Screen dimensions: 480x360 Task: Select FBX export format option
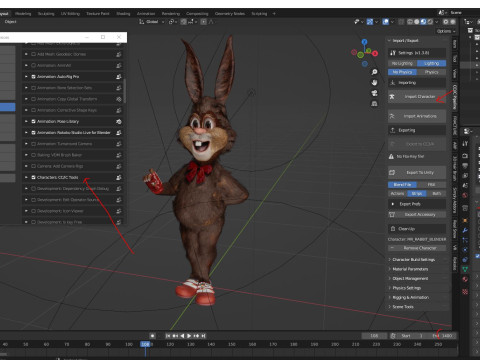pyautogui.click(x=431, y=184)
